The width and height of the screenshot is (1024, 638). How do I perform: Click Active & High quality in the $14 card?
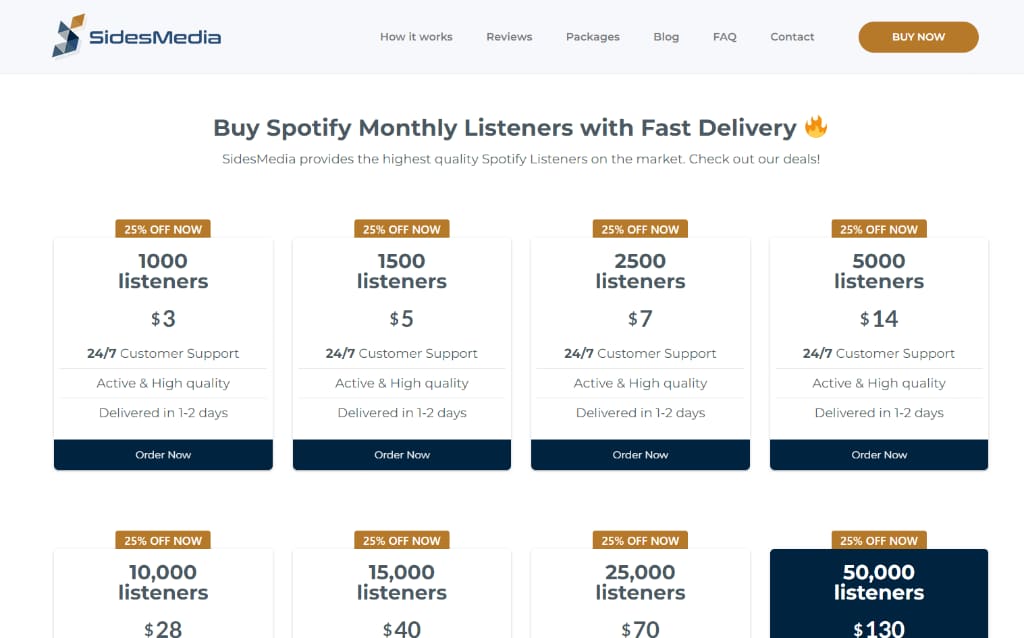point(879,383)
